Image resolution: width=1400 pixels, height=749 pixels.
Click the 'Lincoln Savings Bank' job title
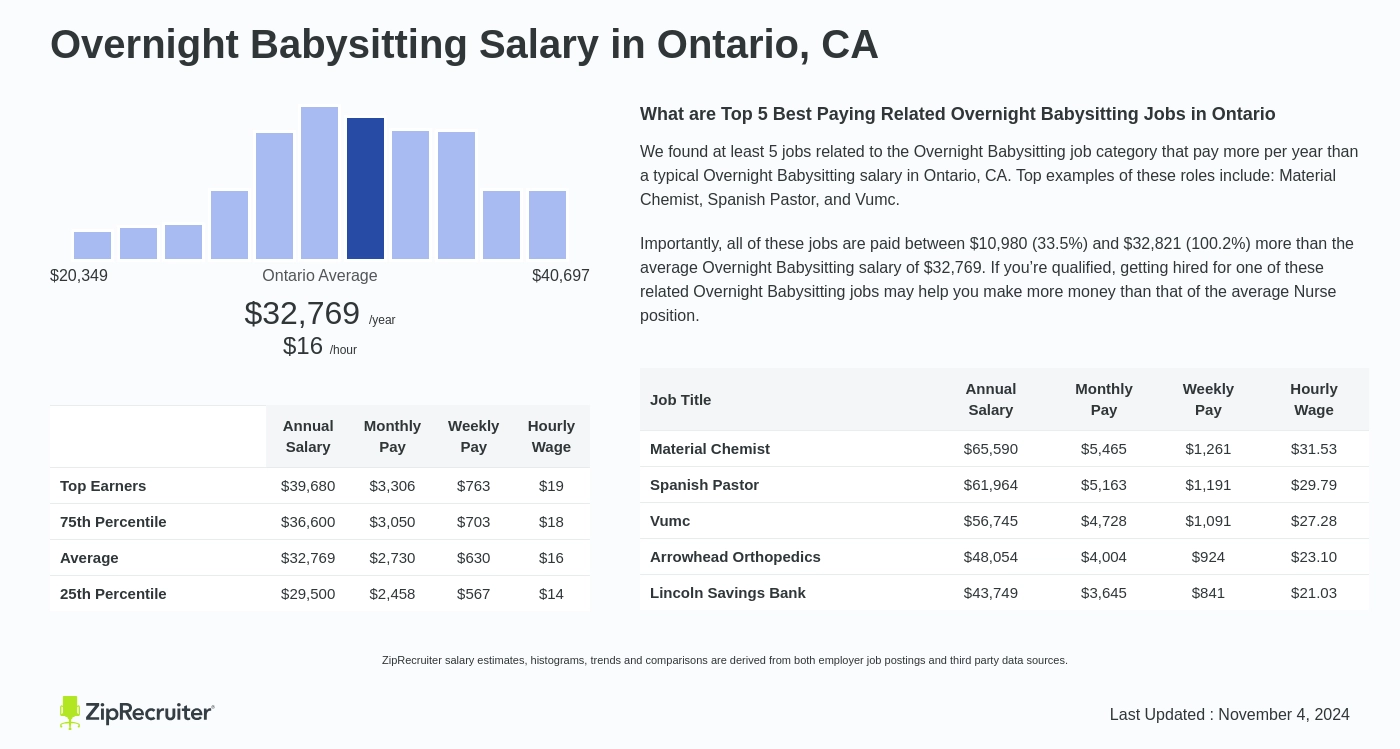[728, 592]
